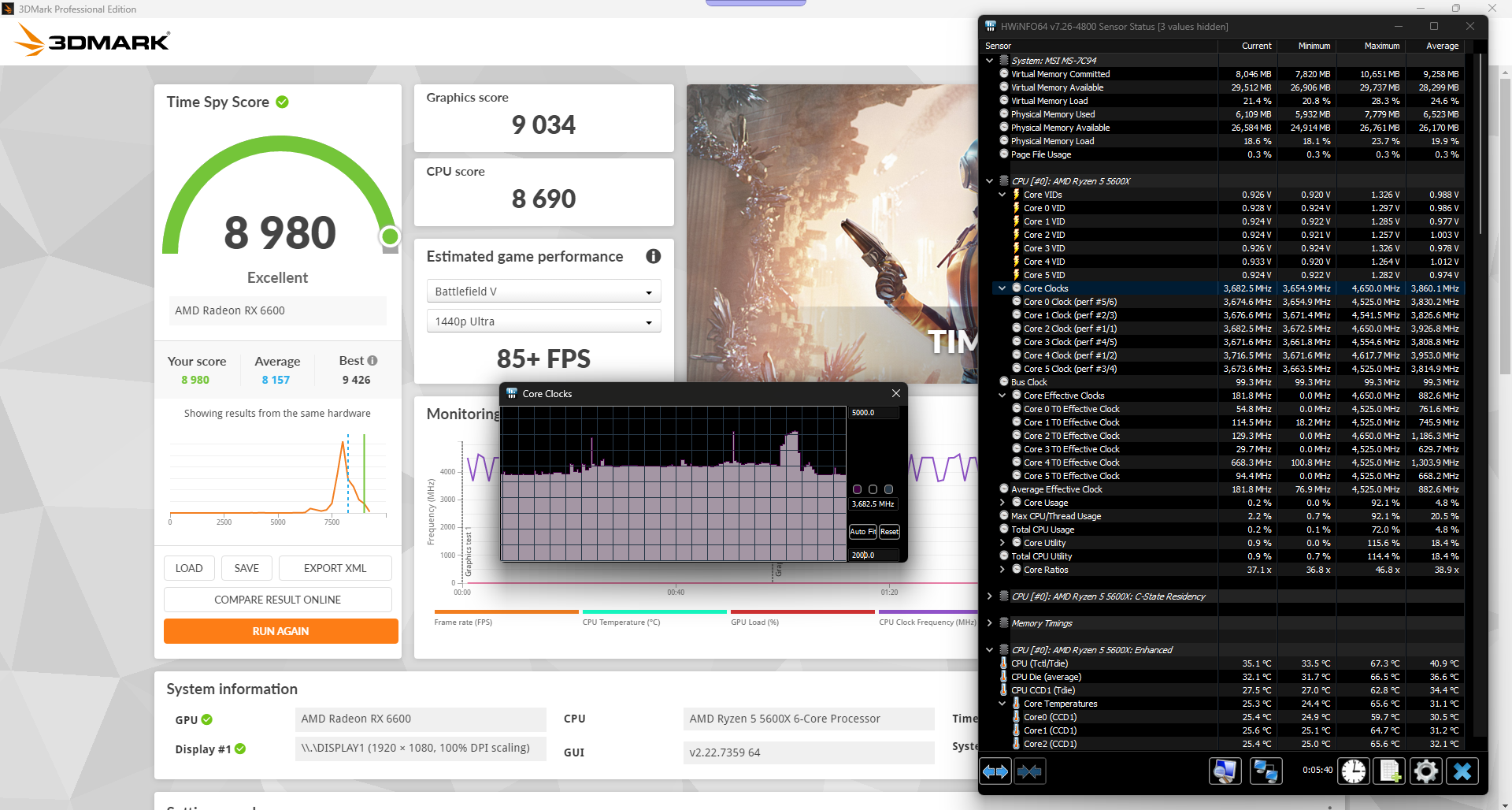Screen dimensions: 1512x810
Task: Collapse the Core Temperatures node
Action: 1002,704
